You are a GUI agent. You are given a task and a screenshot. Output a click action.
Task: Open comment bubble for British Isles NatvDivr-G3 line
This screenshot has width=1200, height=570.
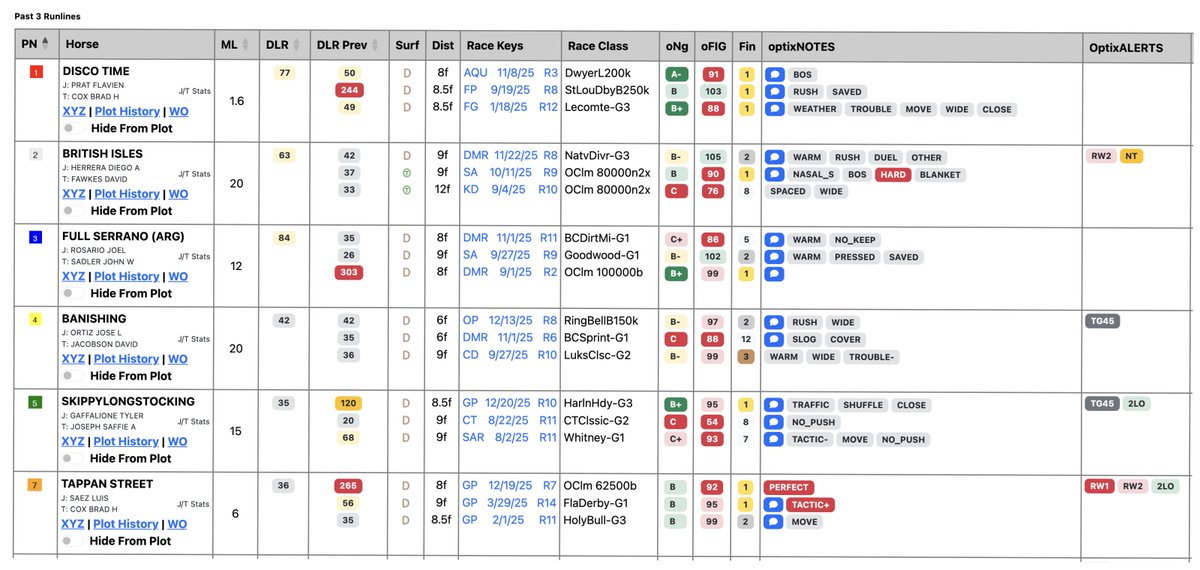(x=774, y=157)
